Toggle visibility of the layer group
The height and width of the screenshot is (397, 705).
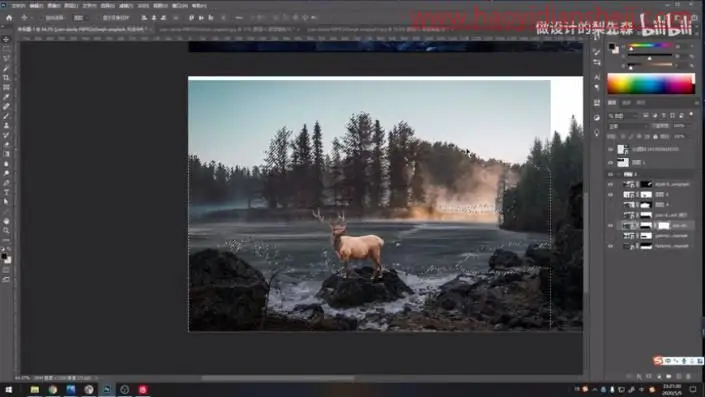pyautogui.click(x=611, y=174)
